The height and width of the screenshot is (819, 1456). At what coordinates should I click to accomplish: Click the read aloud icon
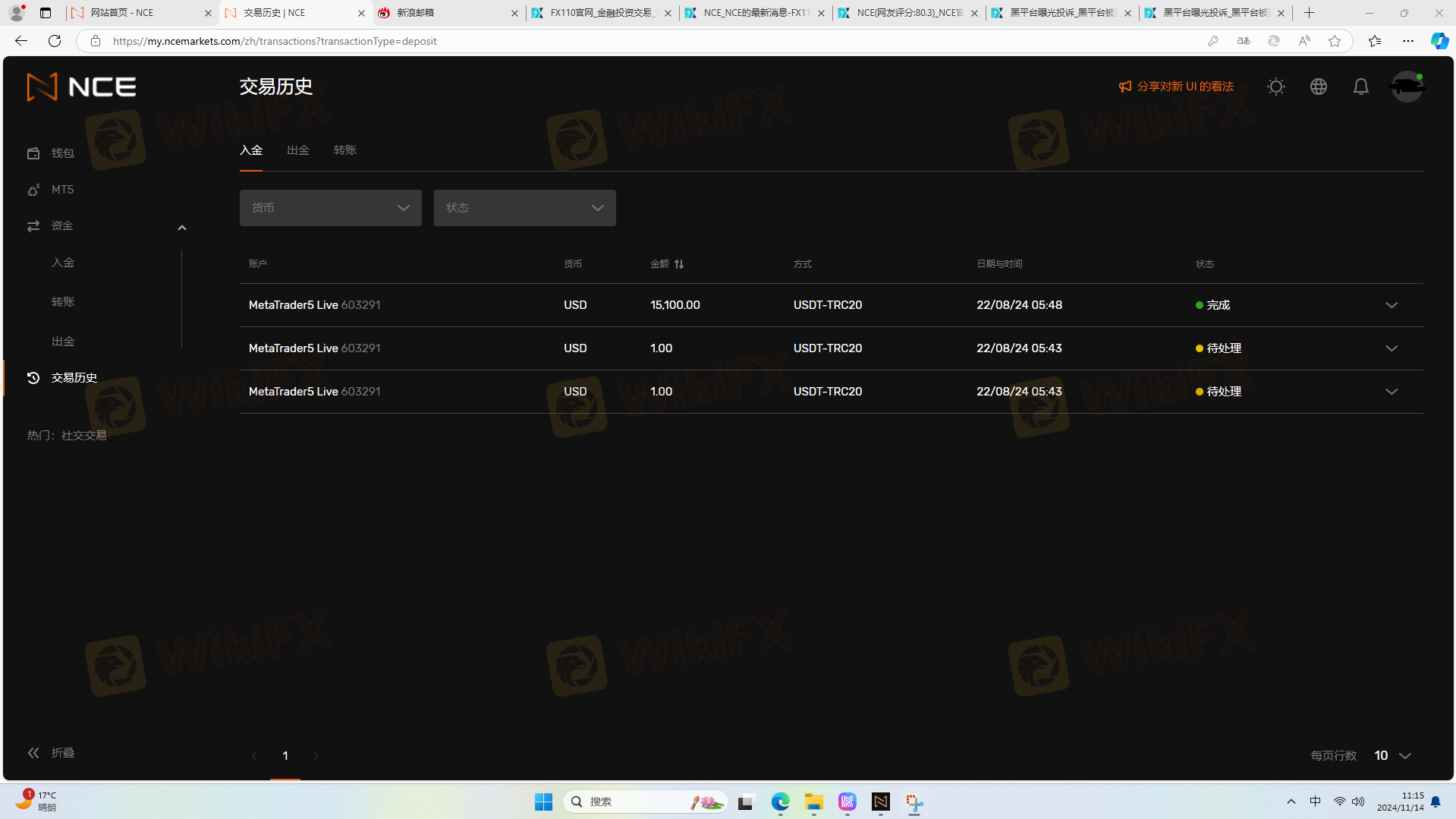click(x=1304, y=41)
